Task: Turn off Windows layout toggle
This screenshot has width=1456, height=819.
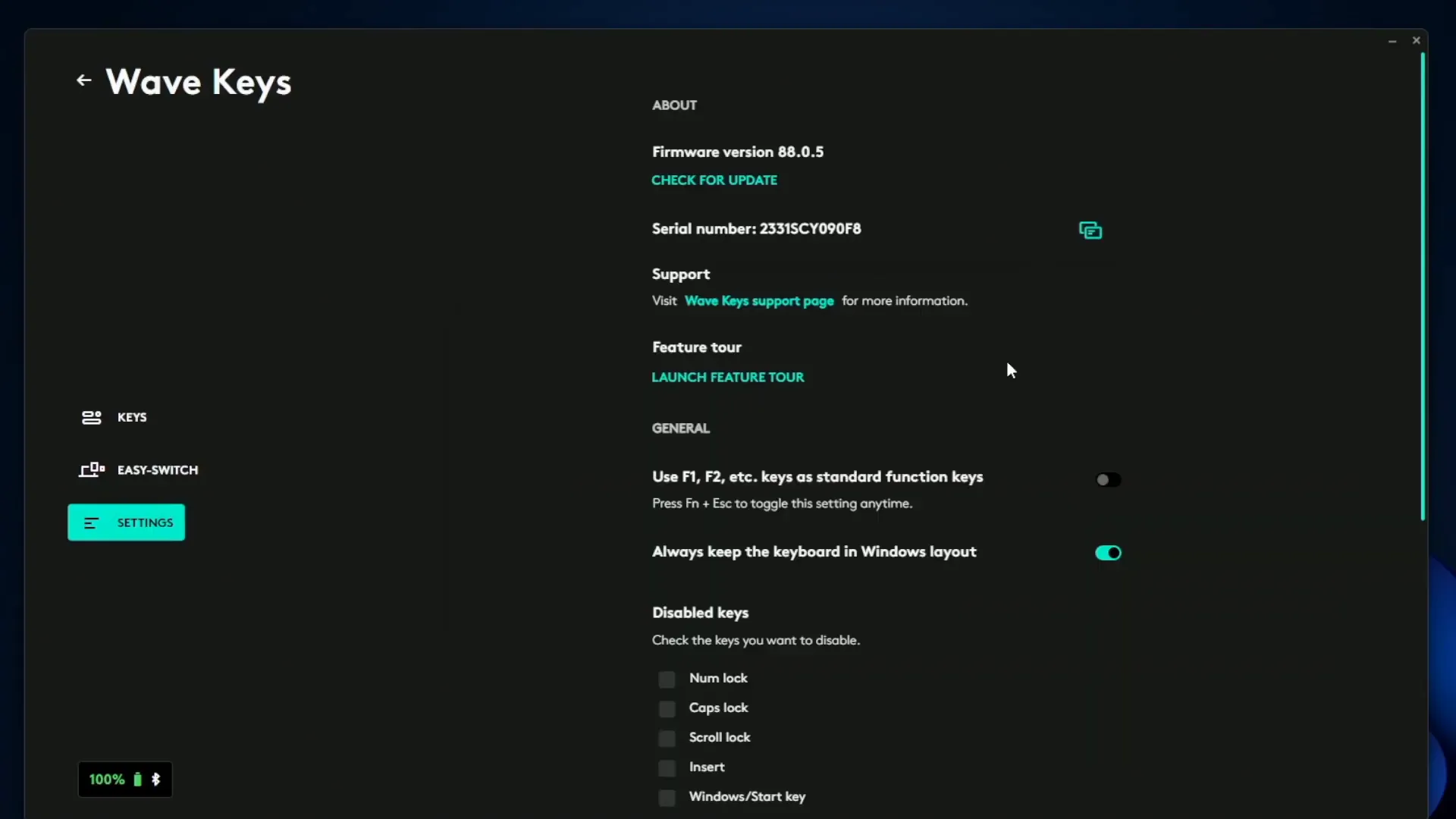Action: pos(1108,553)
